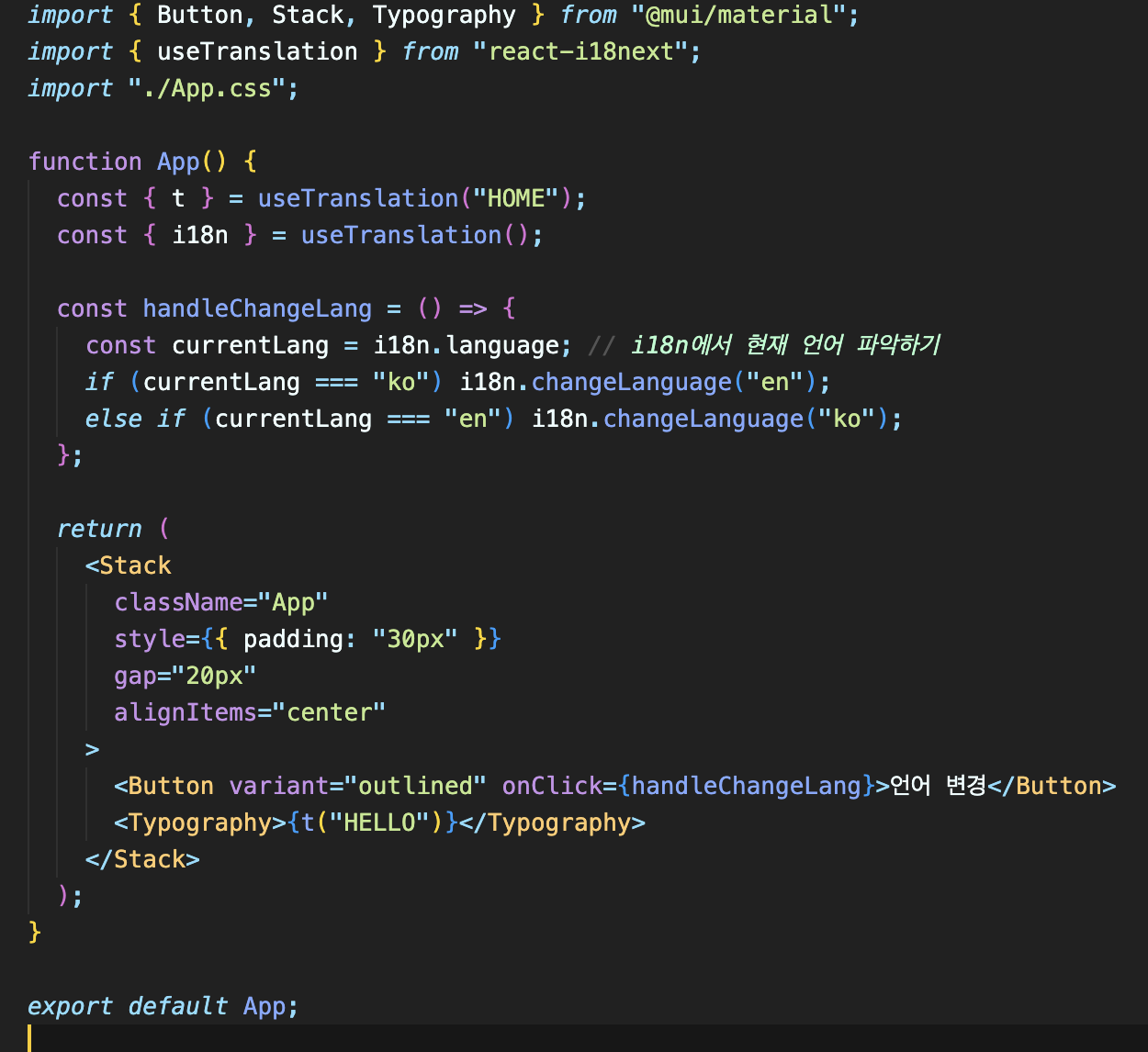Image resolution: width=1148 pixels, height=1052 pixels.
Task: Click the "./App.css" import path
Action: tap(208, 88)
